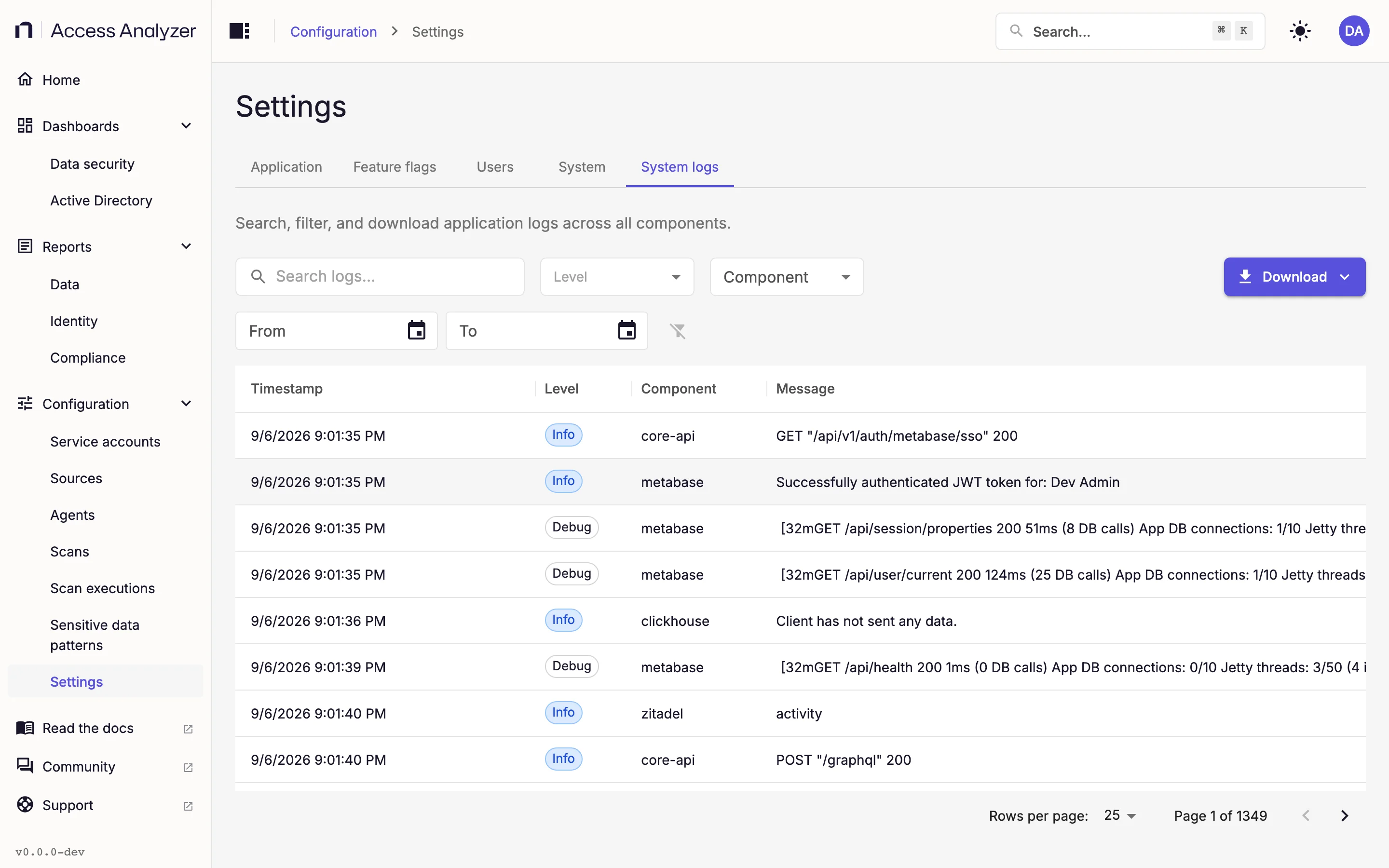Click the Debug badge for /api/health row

click(x=571, y=666)
